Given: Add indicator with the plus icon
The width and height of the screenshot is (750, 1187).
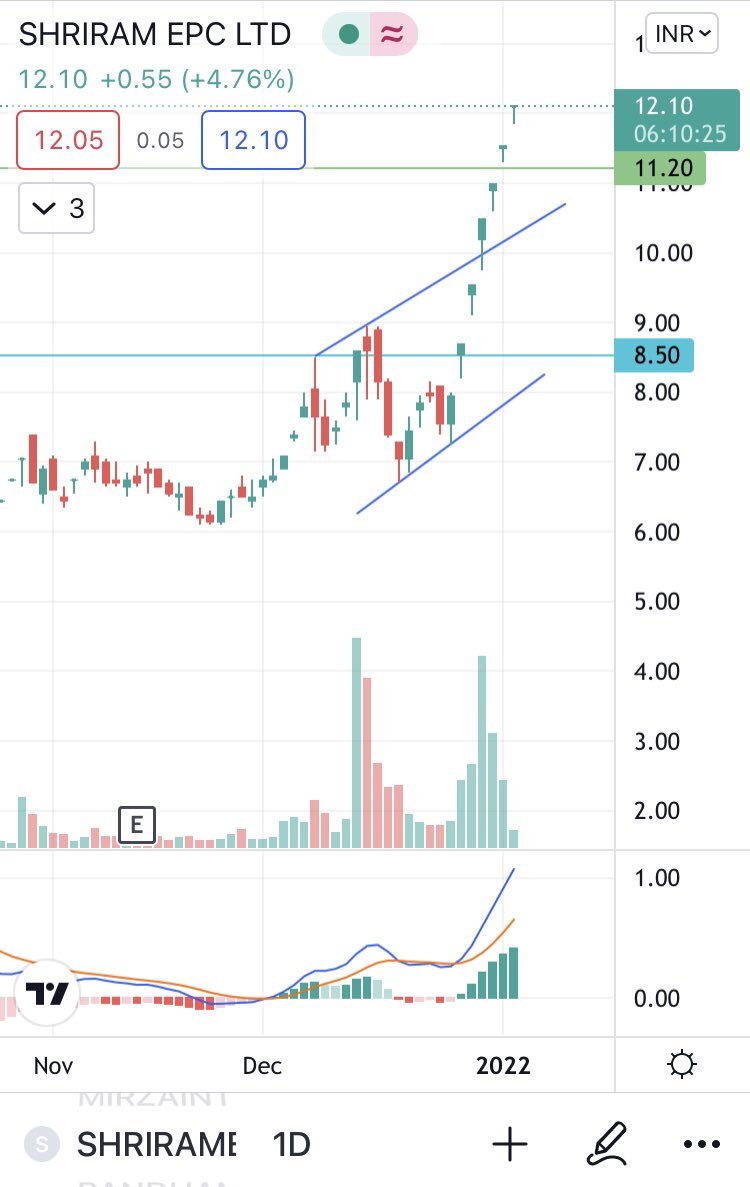Looking at the screenshot, I should 510,1143.
